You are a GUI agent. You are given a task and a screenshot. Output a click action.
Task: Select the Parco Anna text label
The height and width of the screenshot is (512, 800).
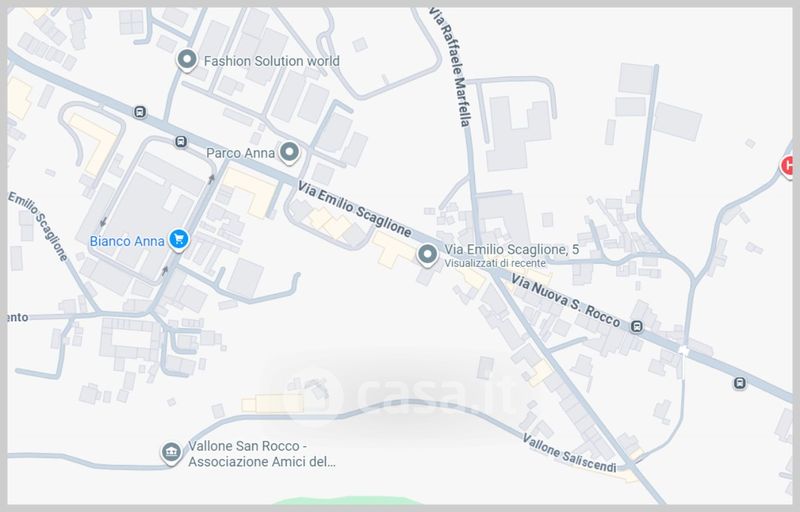(240, 153)
